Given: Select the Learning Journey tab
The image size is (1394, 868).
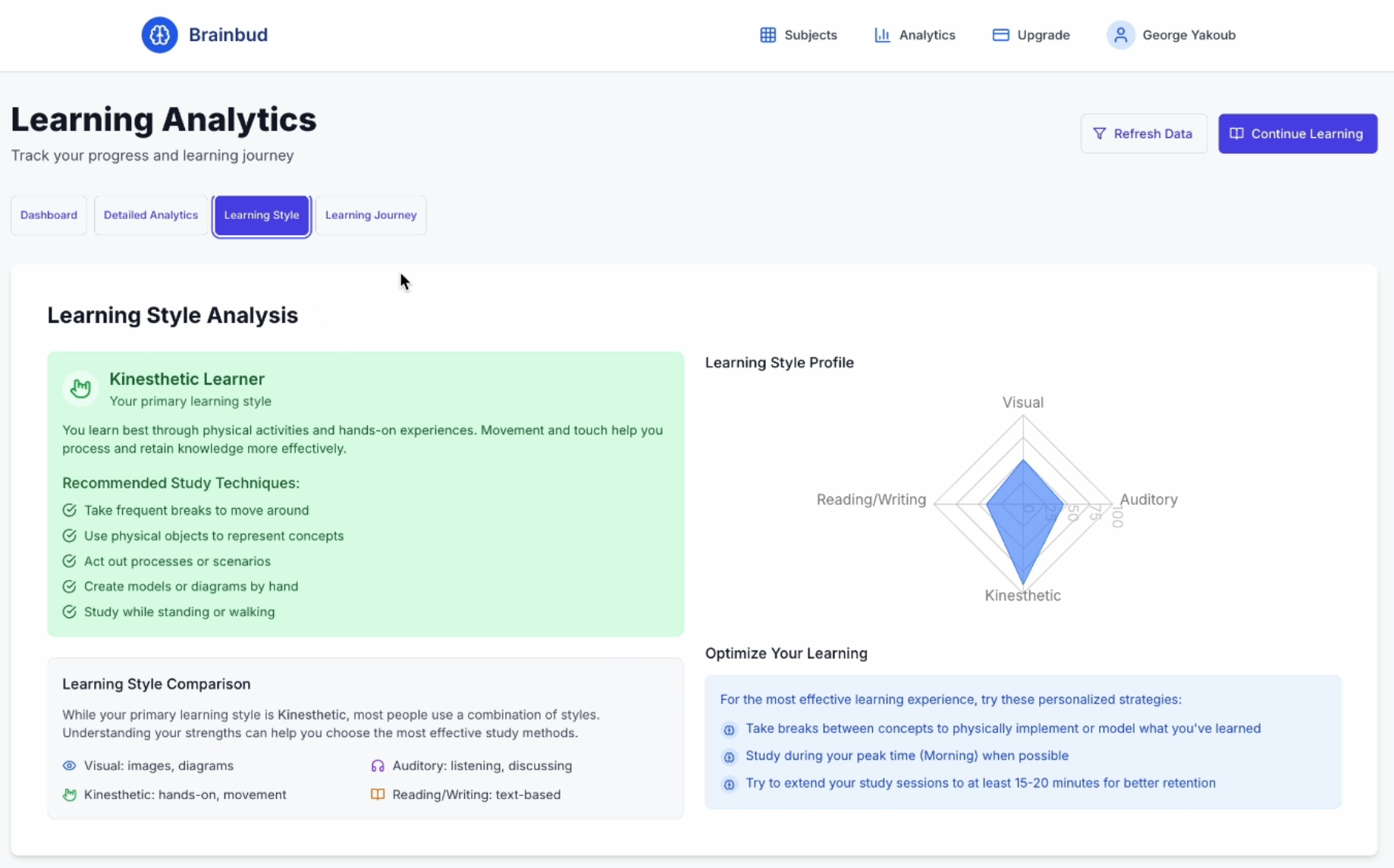Looking at the screenshot, I should tap(371, 215).
